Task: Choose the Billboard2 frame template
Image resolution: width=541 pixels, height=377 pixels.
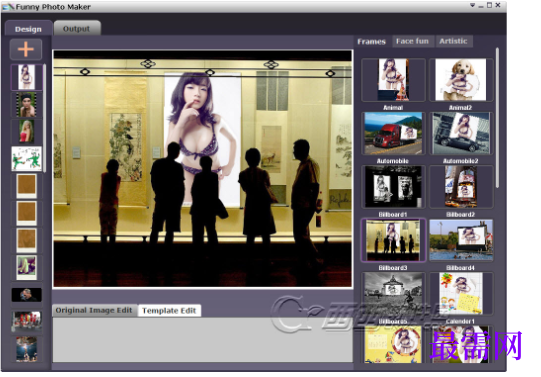Action: click(461, 187)
